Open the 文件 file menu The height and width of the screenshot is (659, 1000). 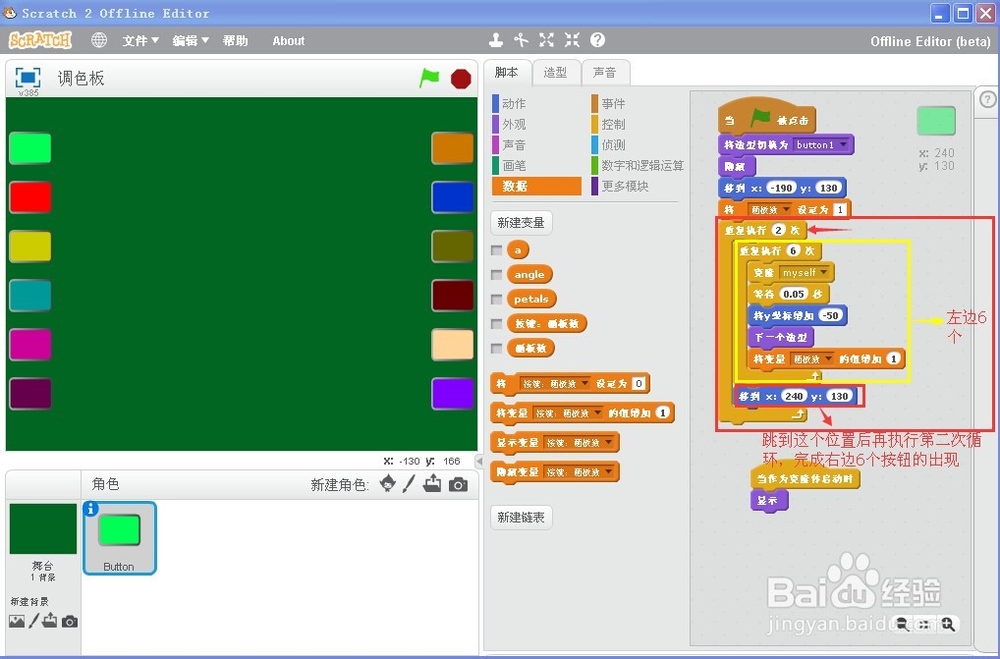coord(139,41)
